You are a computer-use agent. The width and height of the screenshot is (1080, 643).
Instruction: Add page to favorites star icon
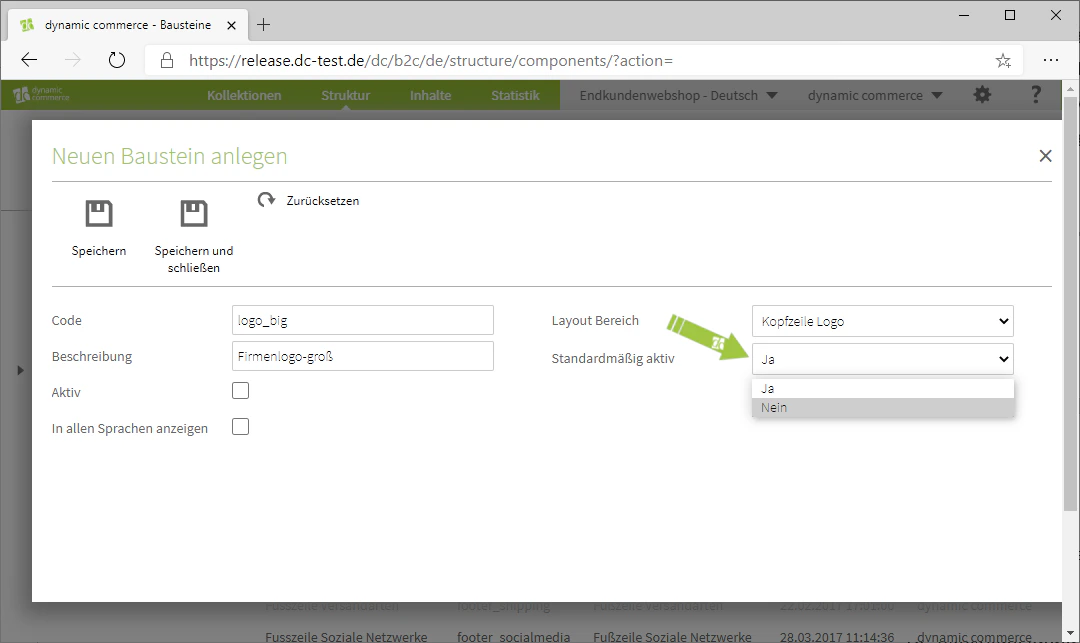click(x=1003, y=61)
